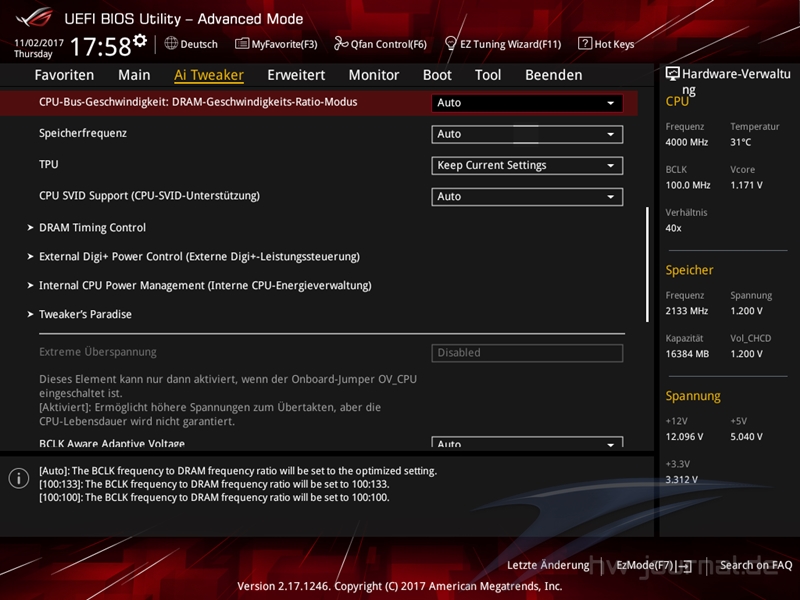The image size is (800, 600).
Task: Click the memory frequency 2133 MHz value
Action: tap(687, 311)
